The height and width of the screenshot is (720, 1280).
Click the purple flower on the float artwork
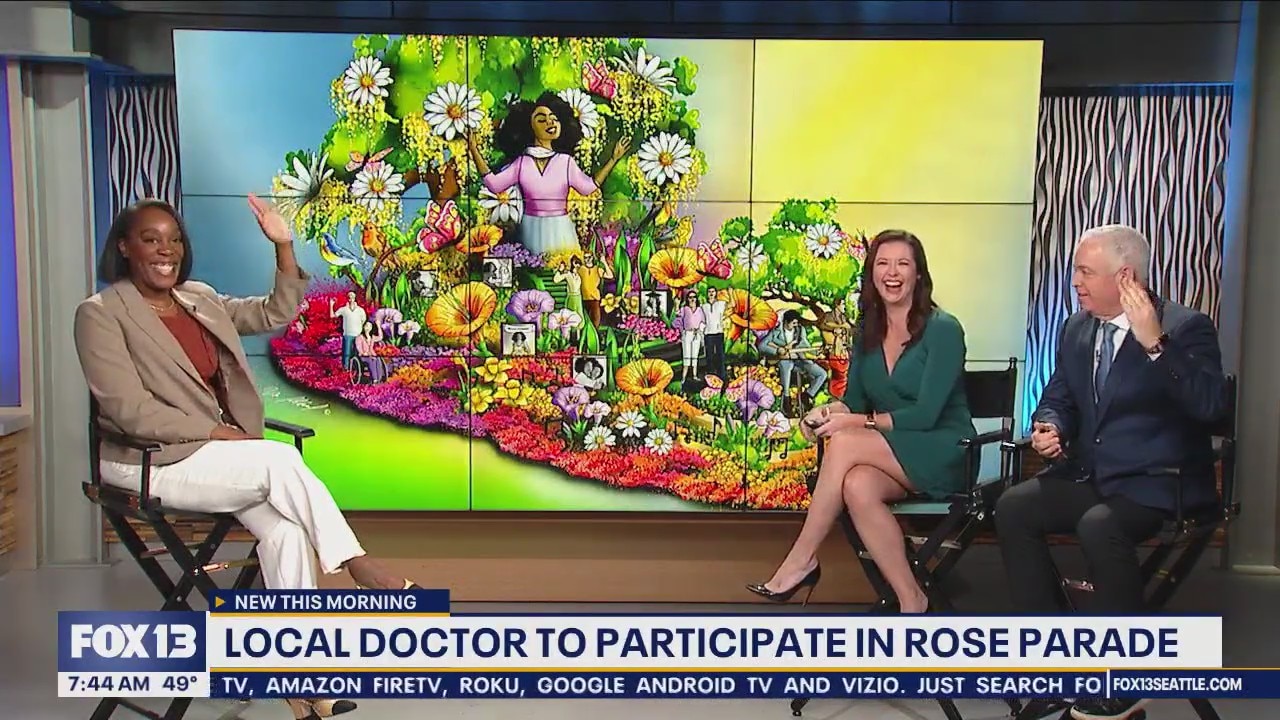click(529, 305)
